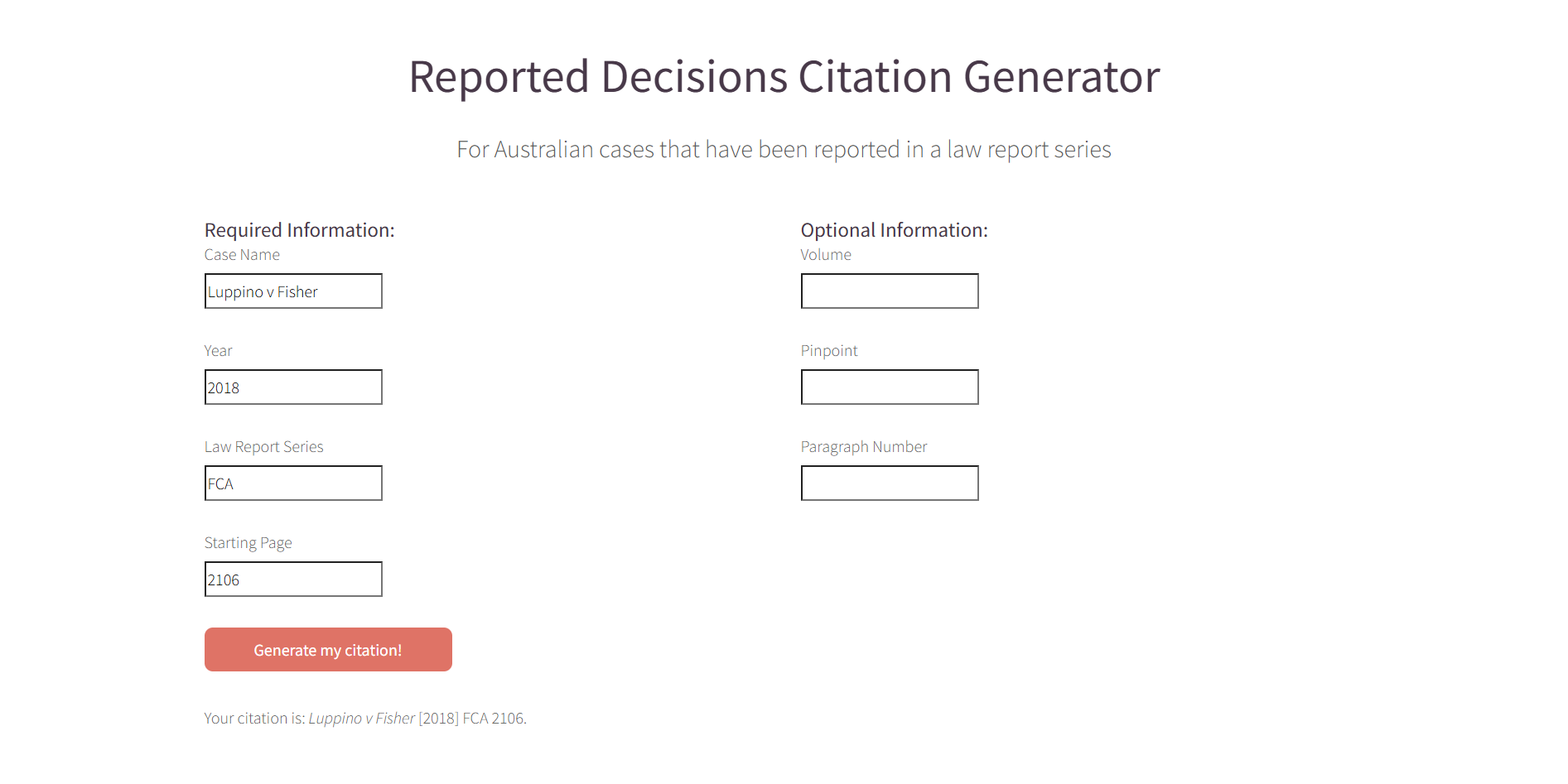Click the Paragraph Number label
This screenshot has height=784, width=1568.
pyautogui.click(x=863, y=446)
